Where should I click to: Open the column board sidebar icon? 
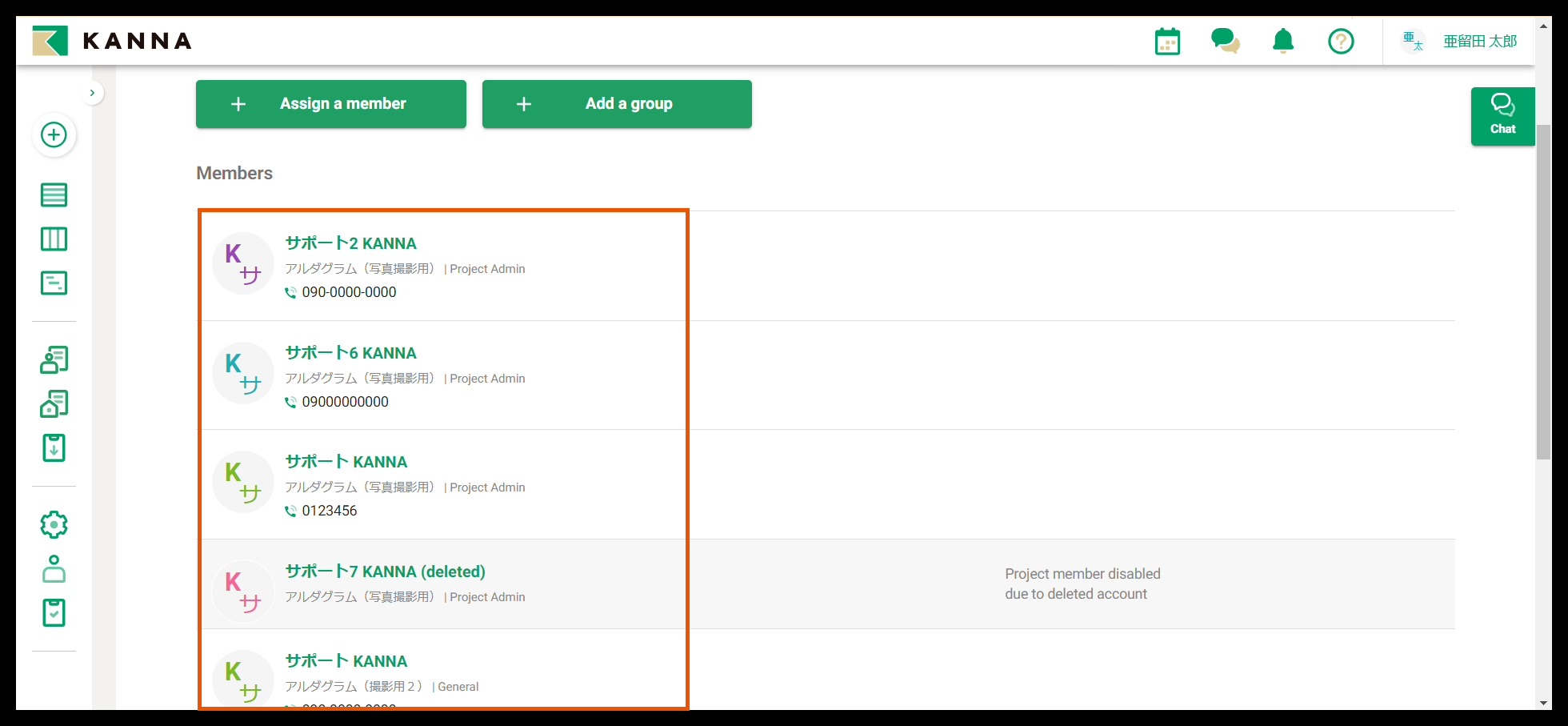pyautogui.click(x=54, y=239)
